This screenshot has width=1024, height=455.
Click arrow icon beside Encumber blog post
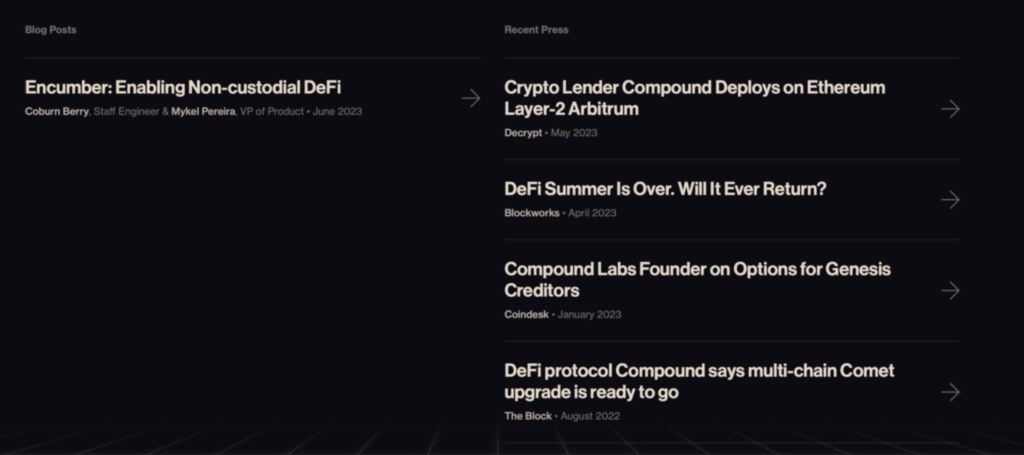(x=471, y=98)
